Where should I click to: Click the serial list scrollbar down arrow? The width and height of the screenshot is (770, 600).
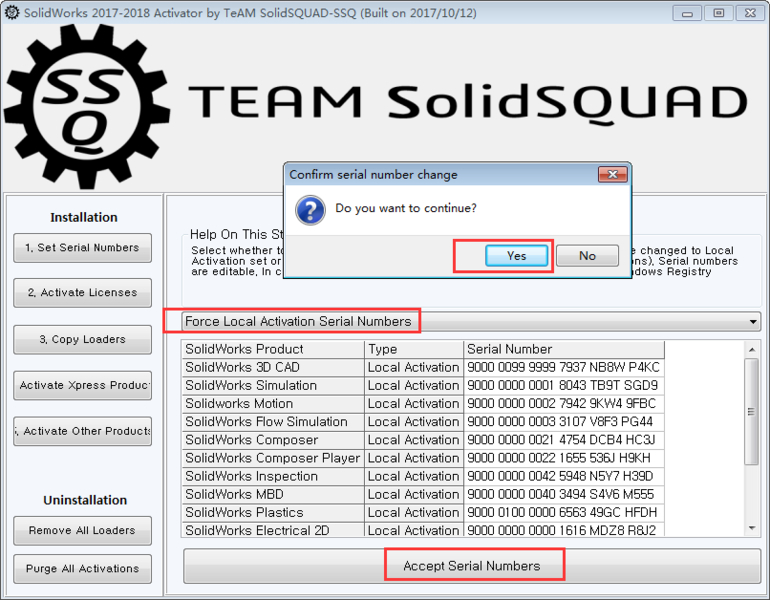click(752, 528)
